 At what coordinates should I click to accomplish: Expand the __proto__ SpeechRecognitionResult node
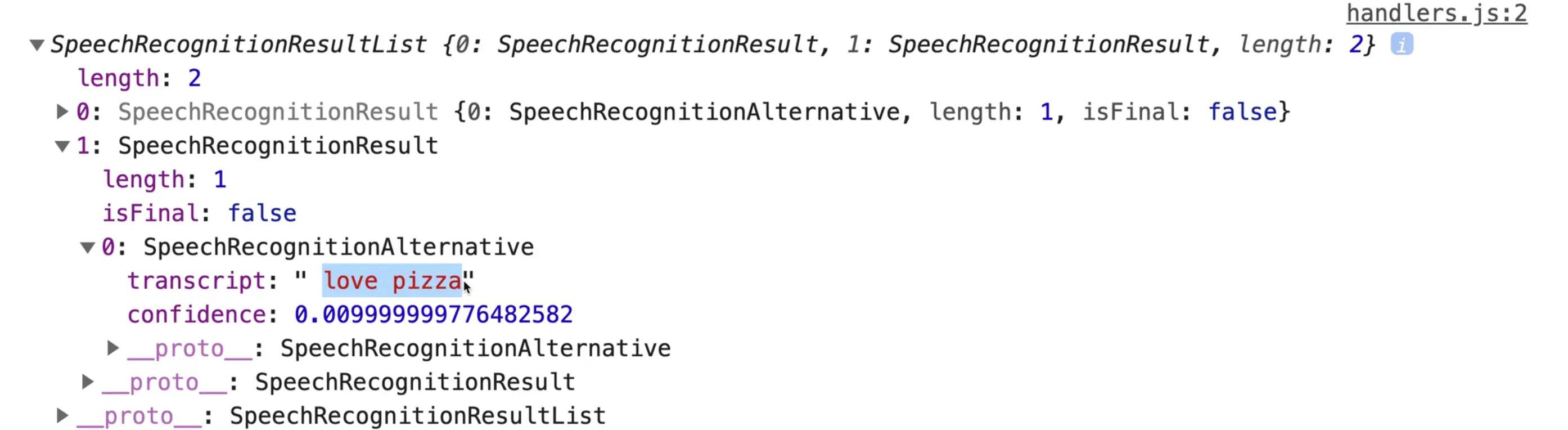[x=88, y=382]
